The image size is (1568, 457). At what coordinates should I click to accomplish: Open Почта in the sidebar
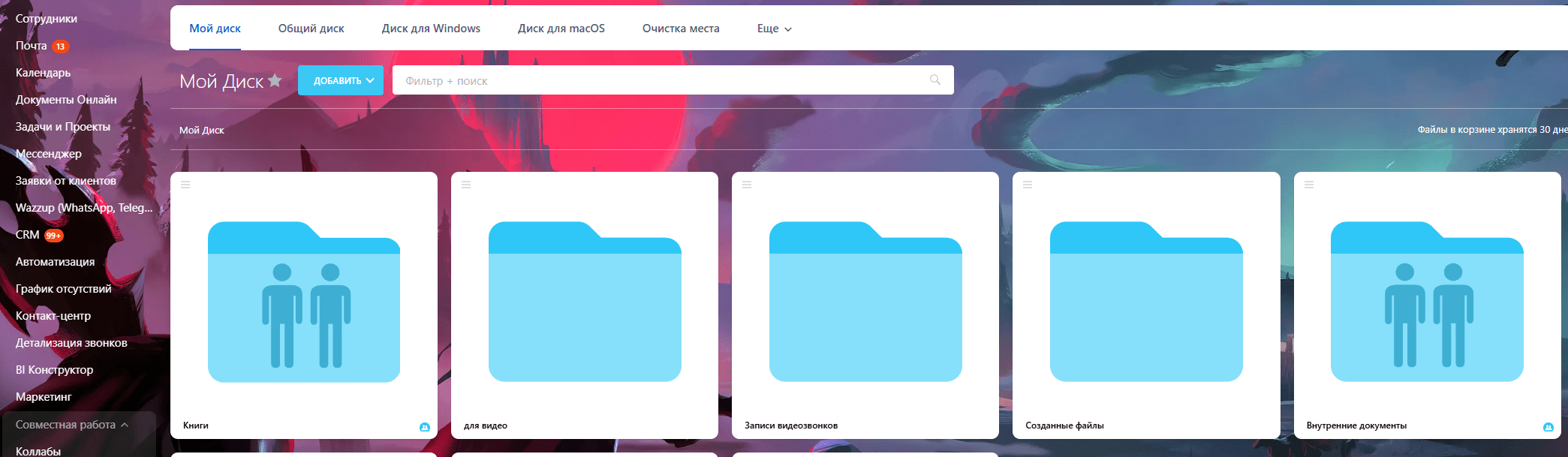click(x=32, y=46)
